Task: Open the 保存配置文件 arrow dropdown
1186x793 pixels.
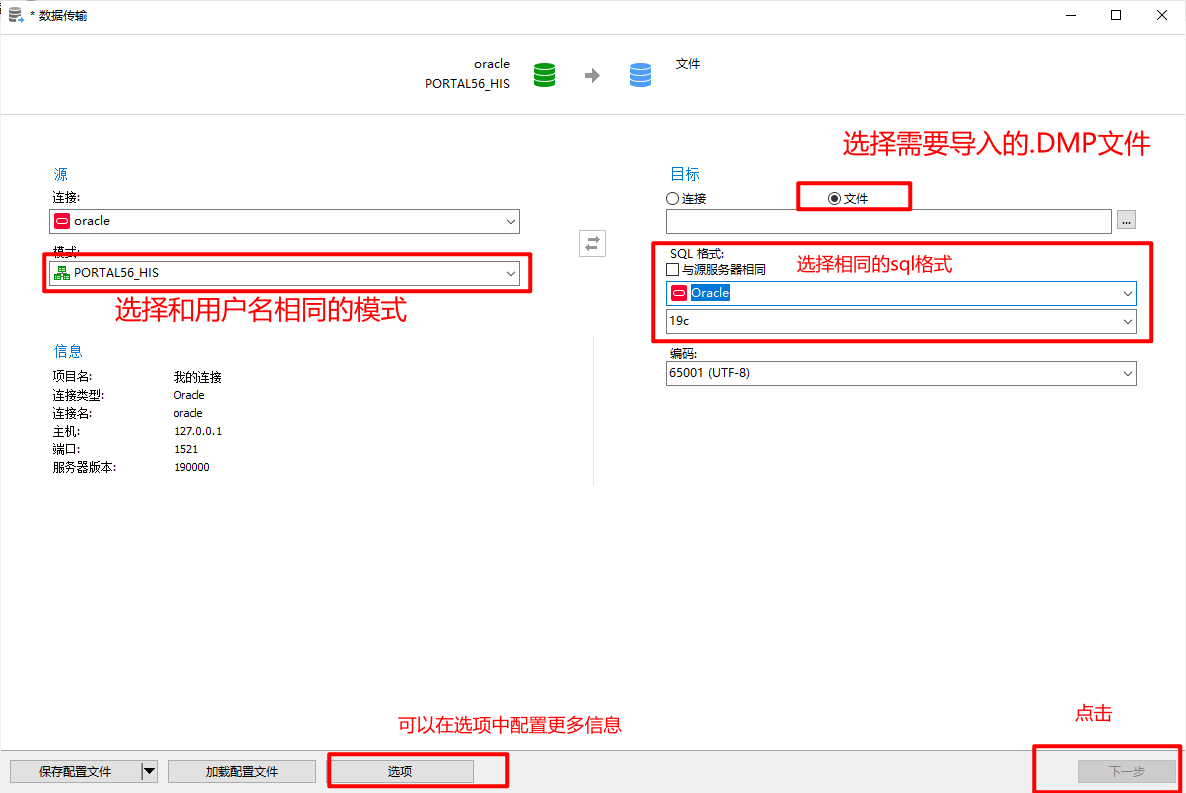Action: pos(150,771)
